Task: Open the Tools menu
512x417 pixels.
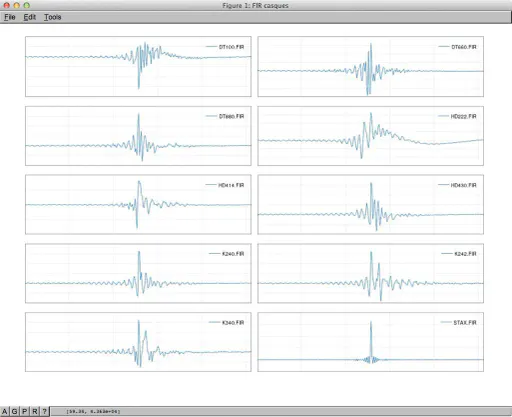Action: pos(53,17)
